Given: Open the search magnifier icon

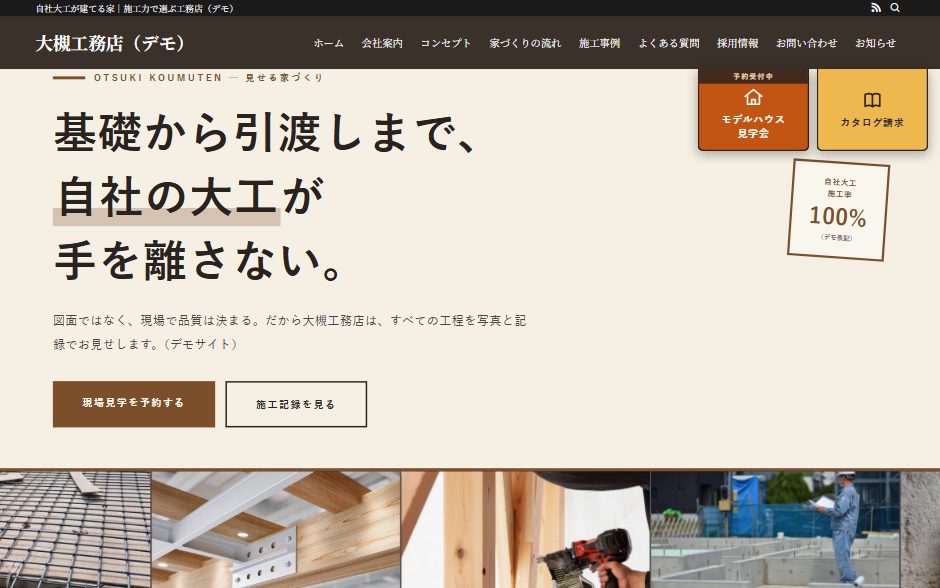Looking at the screenshot, I should tap(895, 8).
